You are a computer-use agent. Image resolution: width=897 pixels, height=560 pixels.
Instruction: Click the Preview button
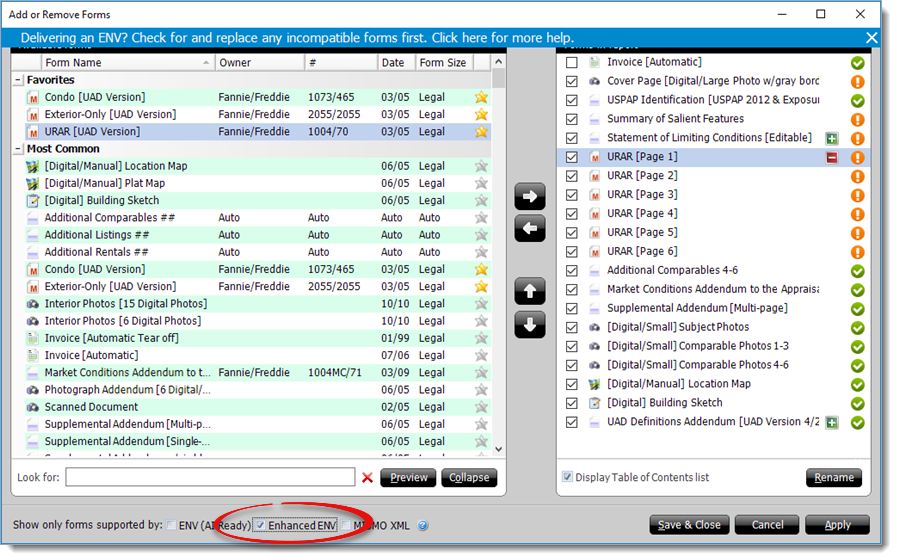tap(408, 478)
